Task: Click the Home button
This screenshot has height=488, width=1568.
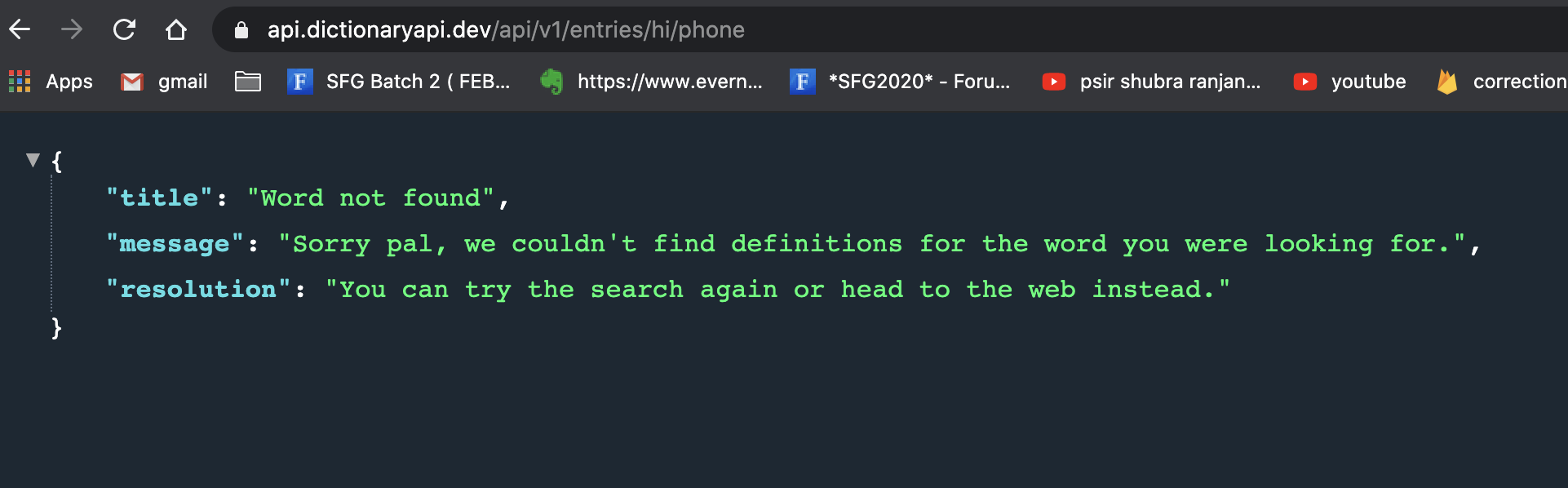Action: (175, 30)
